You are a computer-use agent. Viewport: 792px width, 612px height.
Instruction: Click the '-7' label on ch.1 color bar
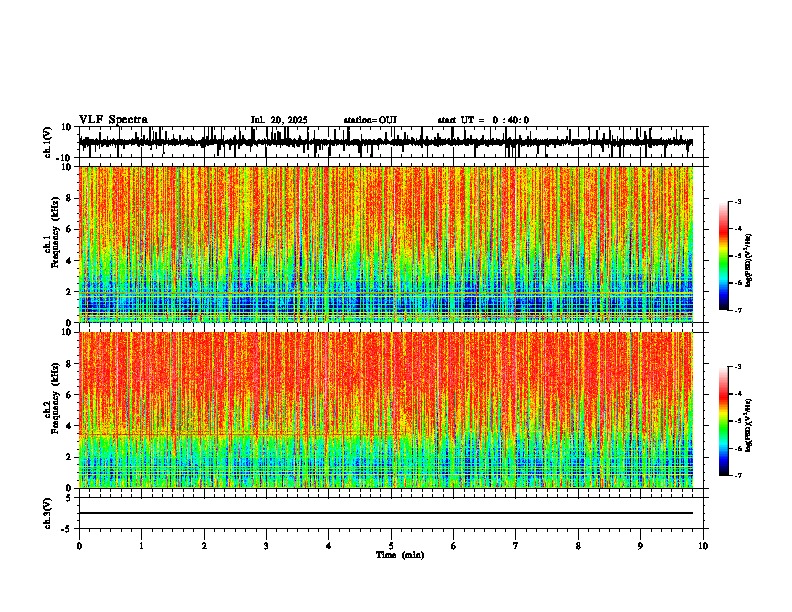tap(737, 310)
